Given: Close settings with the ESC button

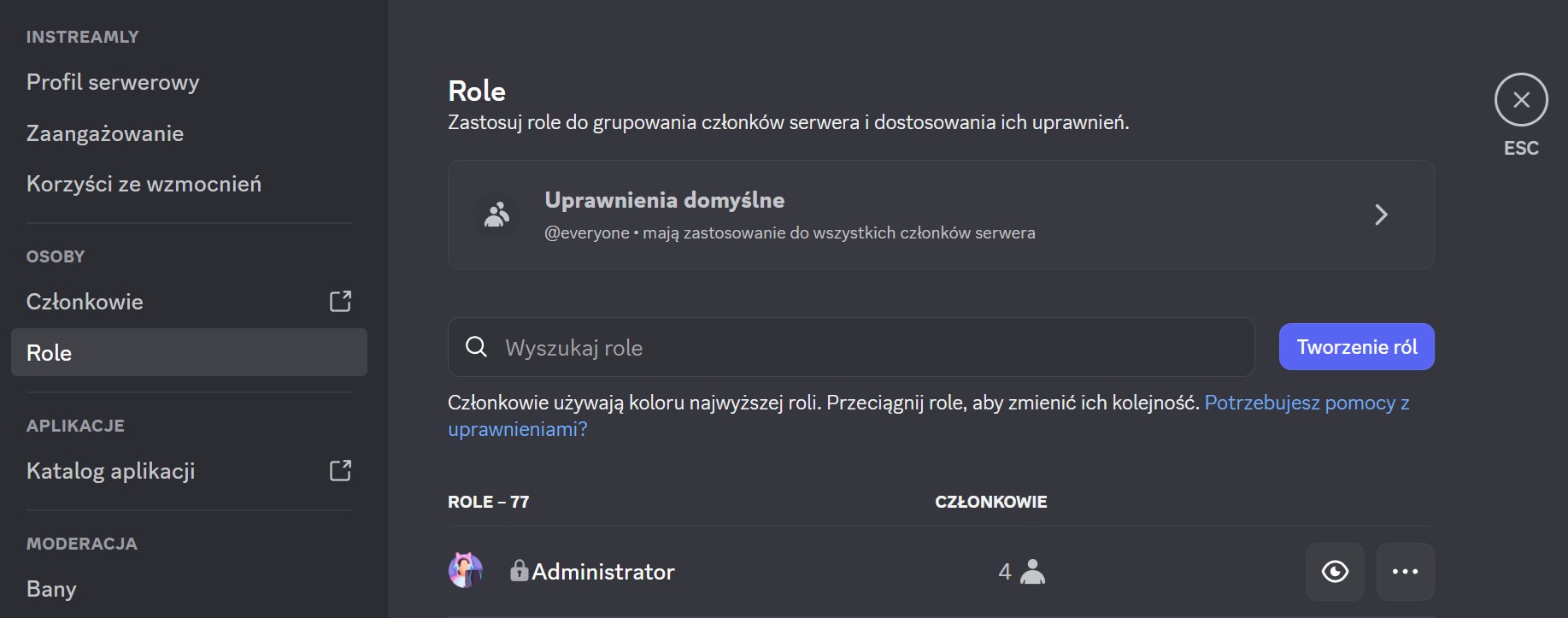Looking at the screenshot, I should tap(1521, 99).
